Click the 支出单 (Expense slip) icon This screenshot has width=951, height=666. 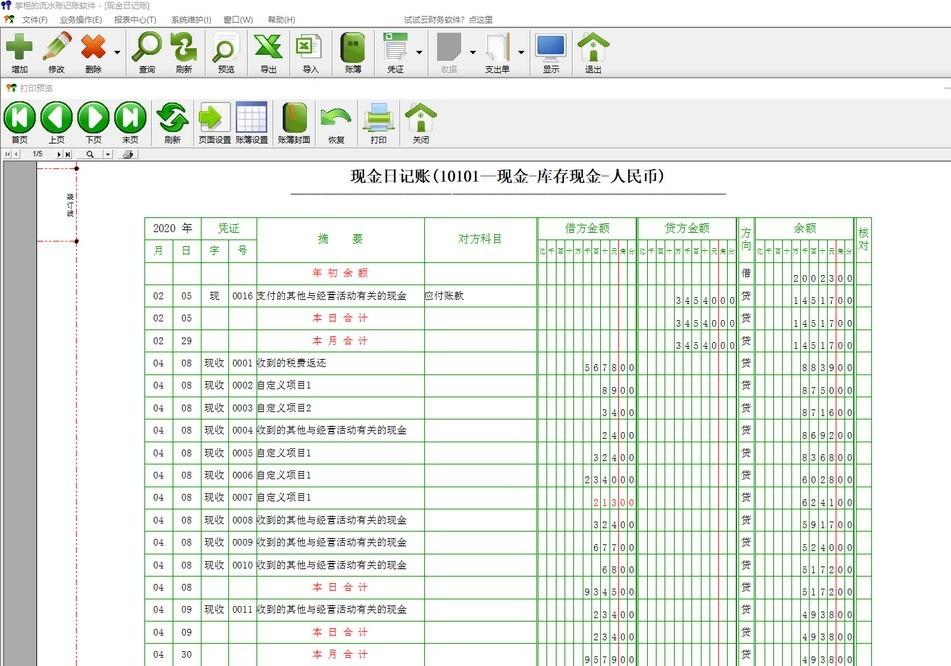click(497, 48)
